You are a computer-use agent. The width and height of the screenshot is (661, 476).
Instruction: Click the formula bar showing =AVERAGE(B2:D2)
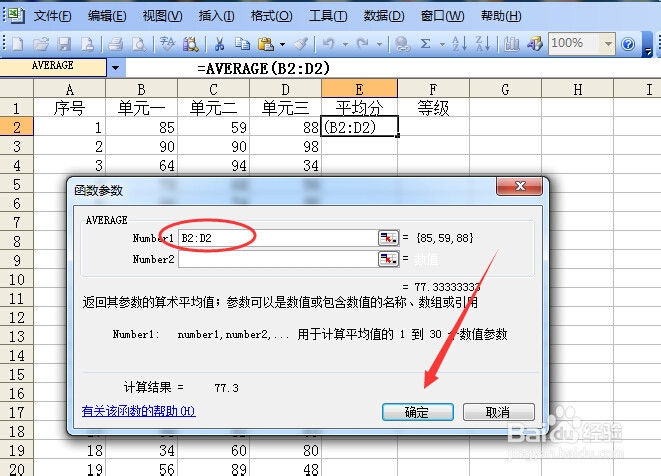(x=392, y=68)
